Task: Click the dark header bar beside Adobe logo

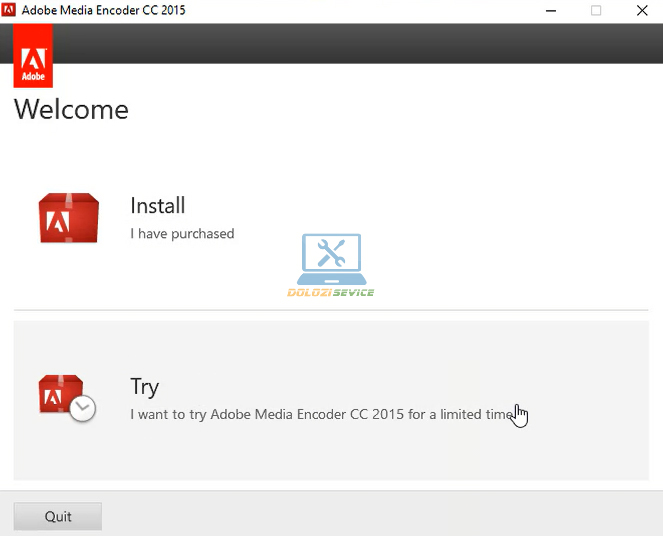Action: [x=350, y=44]
